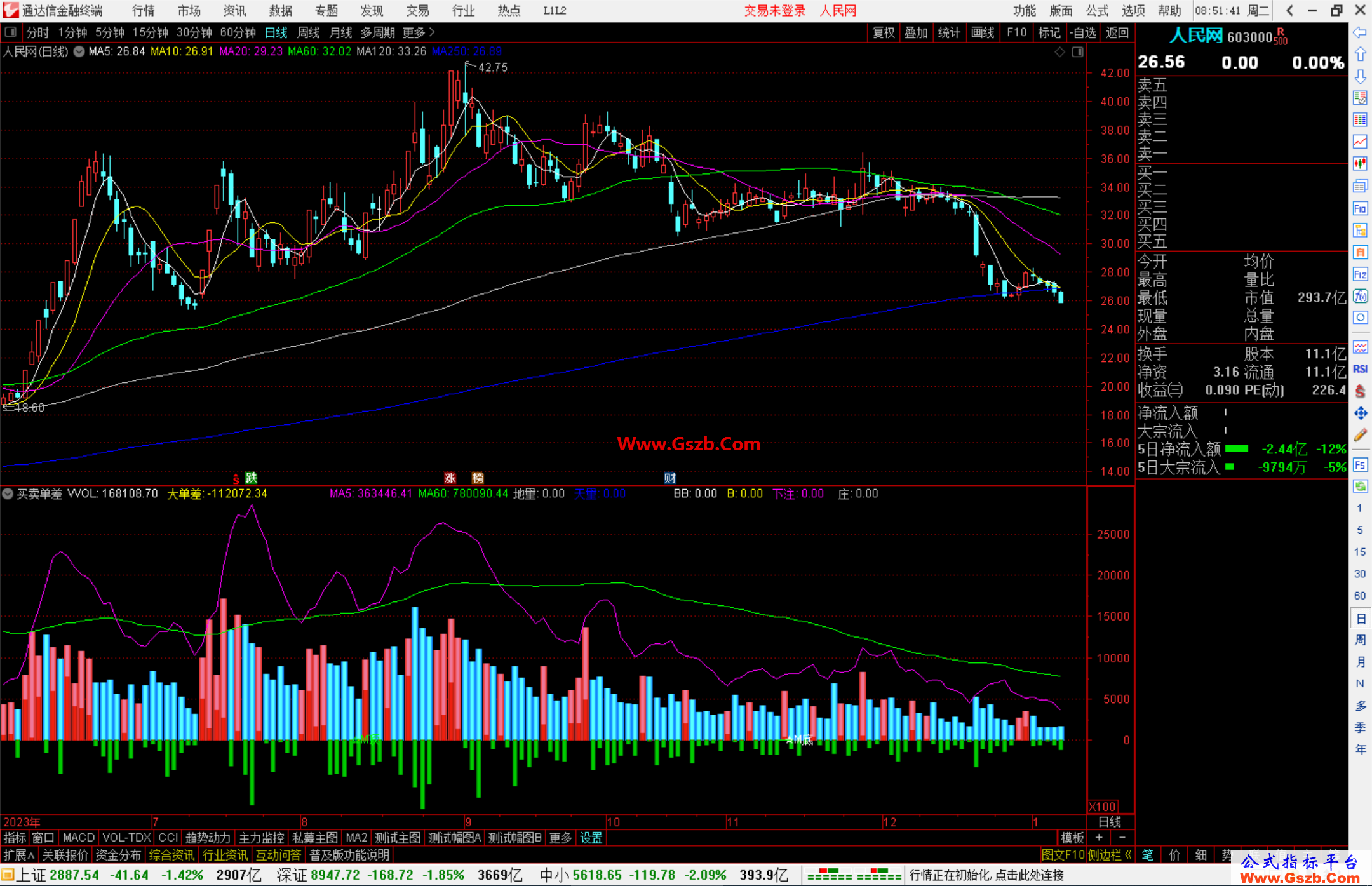Click the 返回 button
Image resolution: width=1372 pixels, height=886 pixels.
1117,32
